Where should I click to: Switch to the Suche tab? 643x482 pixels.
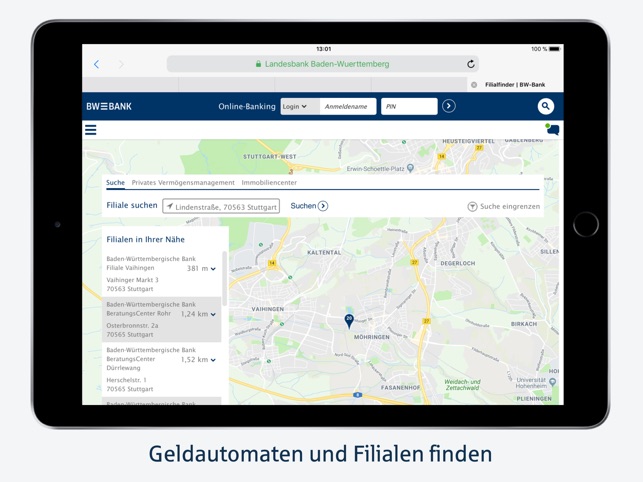click(115, 183)
